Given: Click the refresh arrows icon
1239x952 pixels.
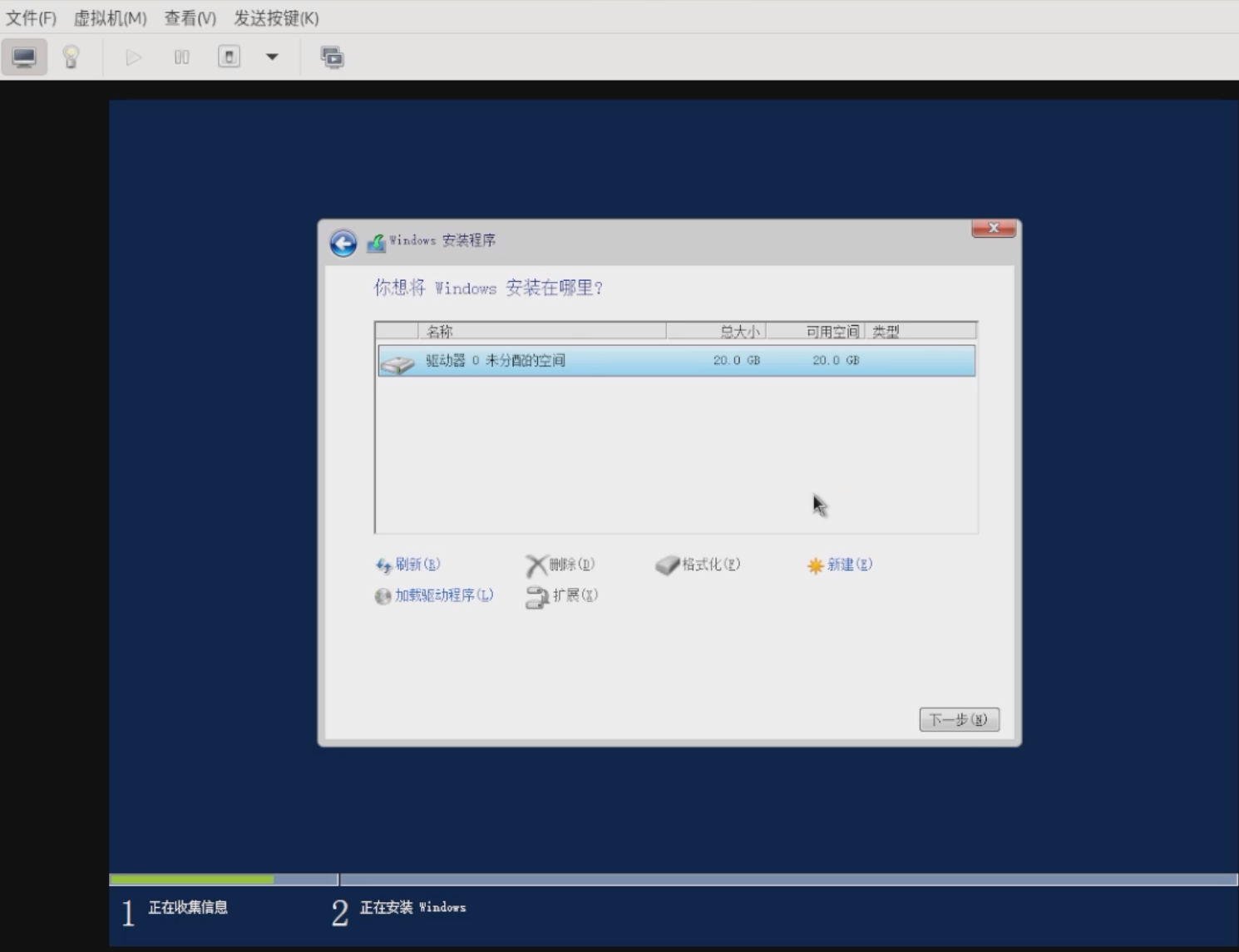Looking at the screenshot, I should 383,565.
